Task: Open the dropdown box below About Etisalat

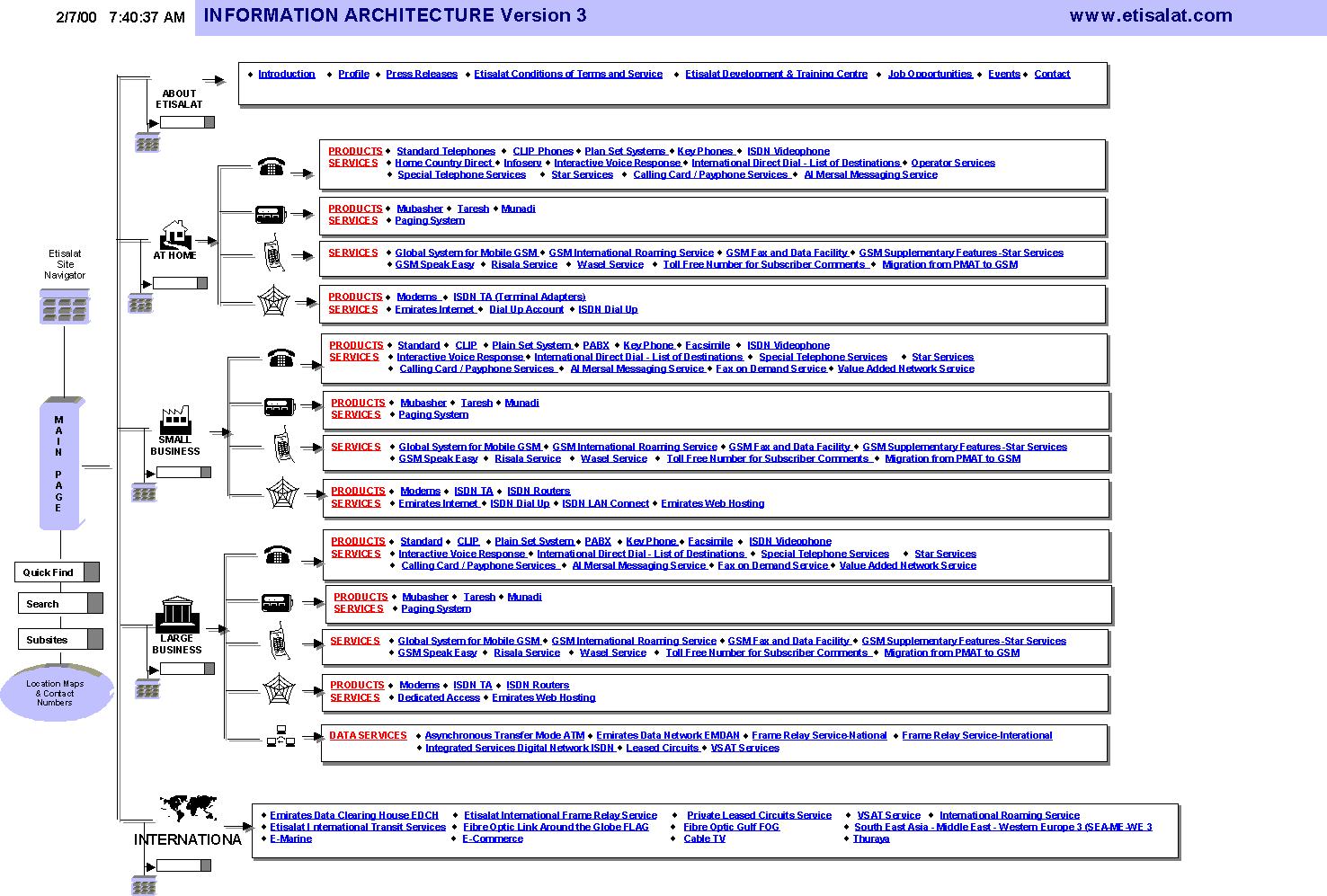Action: [x=187, y=122]
